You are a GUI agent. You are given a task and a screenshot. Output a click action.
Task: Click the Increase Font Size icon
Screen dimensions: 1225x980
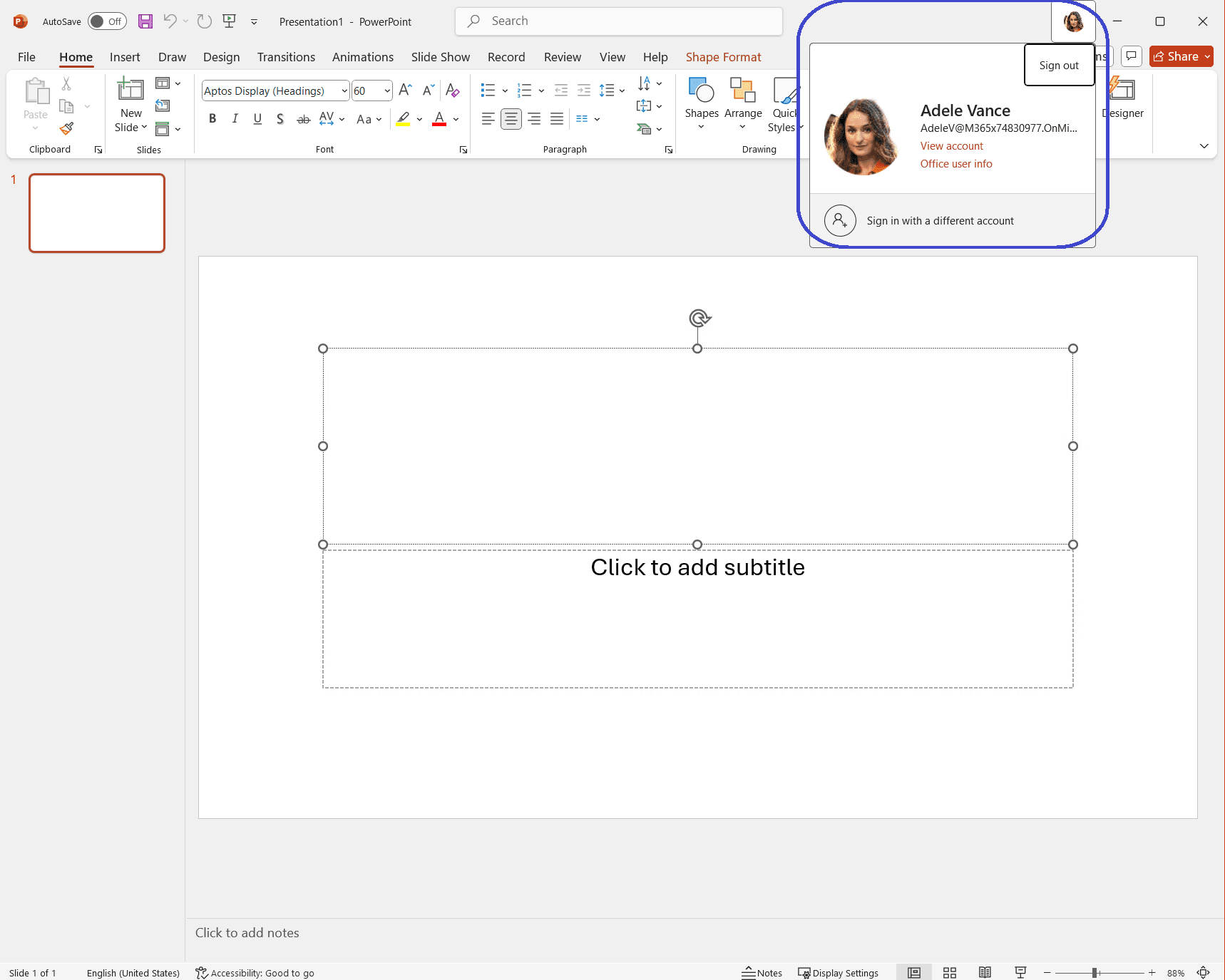[405, 91]
